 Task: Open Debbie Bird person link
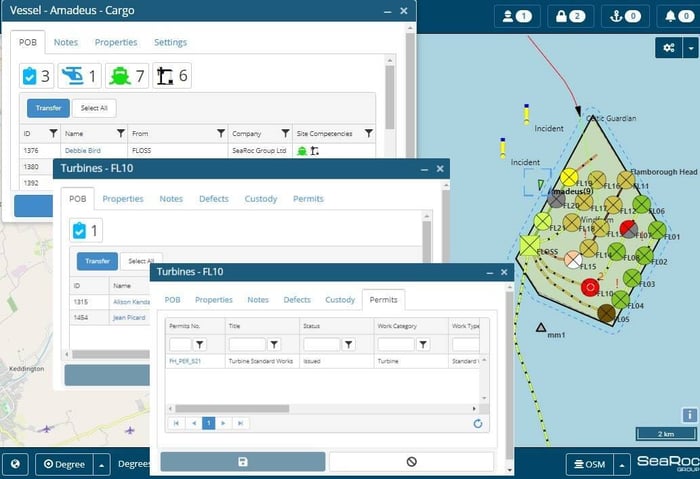point(83,150)
